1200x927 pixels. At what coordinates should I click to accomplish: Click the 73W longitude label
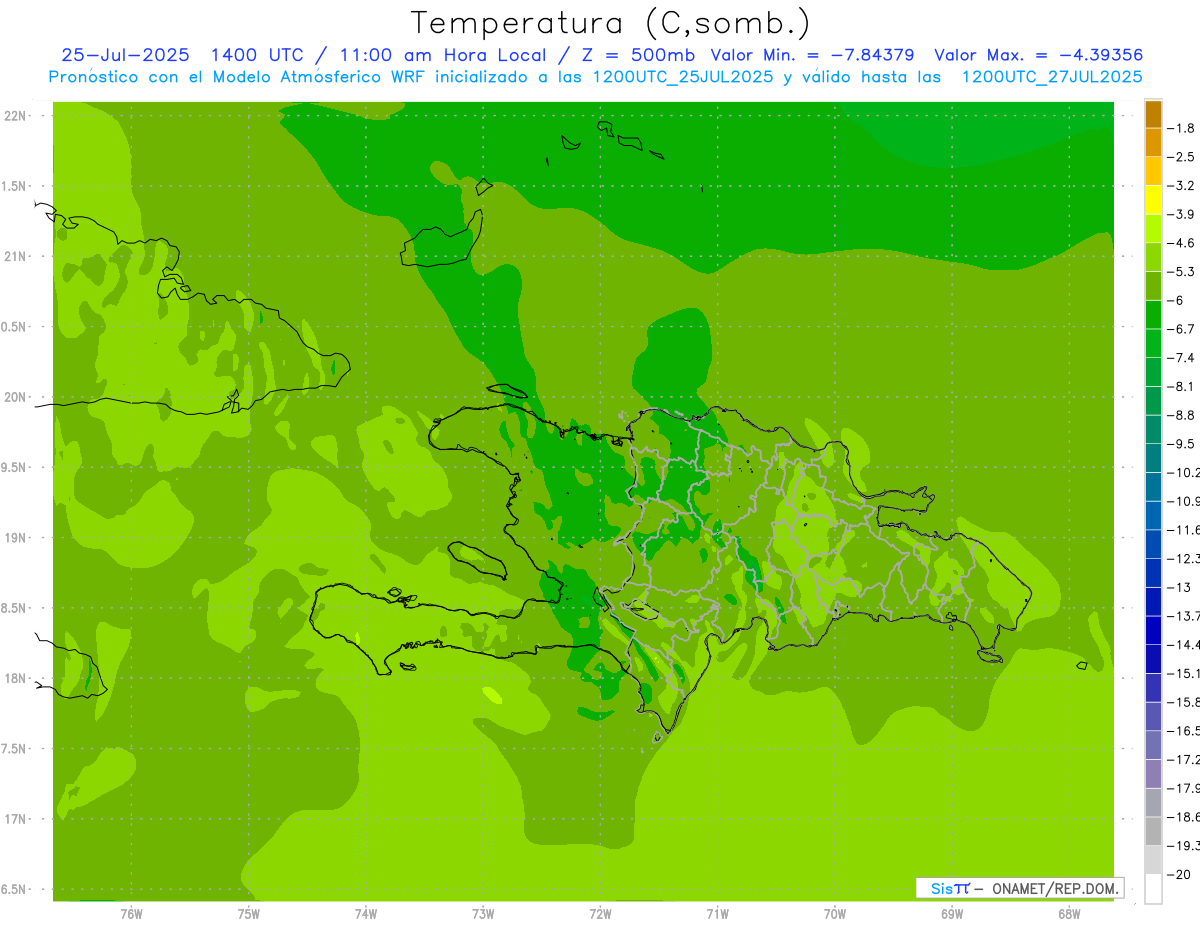pos(483,914)
